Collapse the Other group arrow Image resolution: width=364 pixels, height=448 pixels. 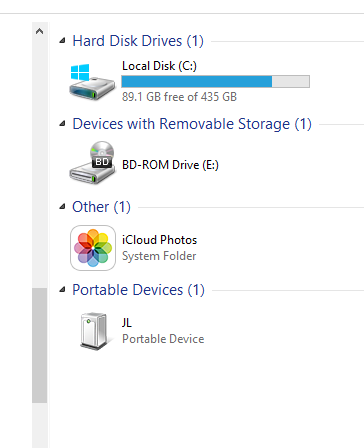point(62,207)
